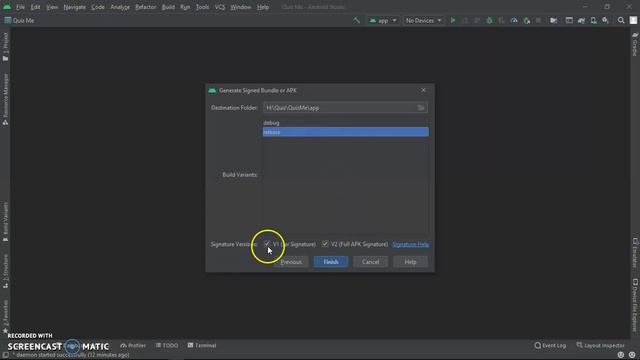640x360 pixels.
Task: Open the Run menu
Action: tap(185, 7)
